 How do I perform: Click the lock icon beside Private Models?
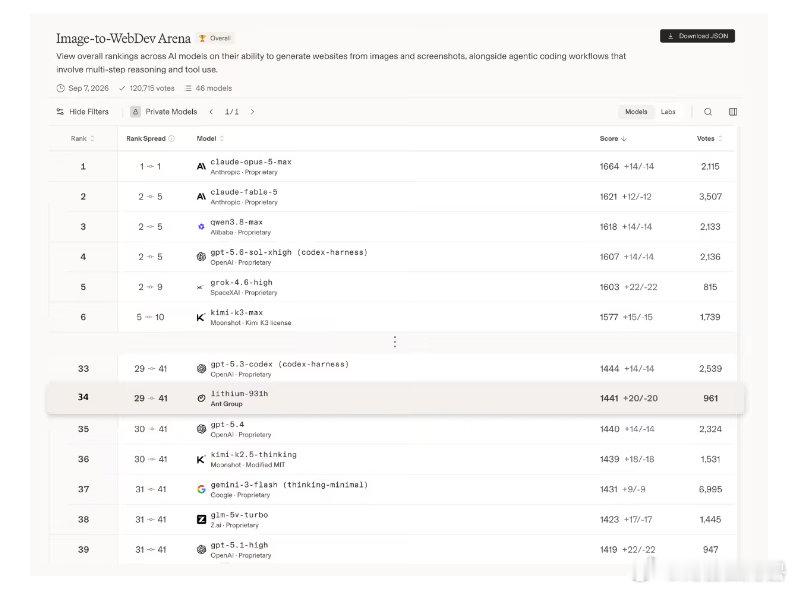tap(135, 112)
